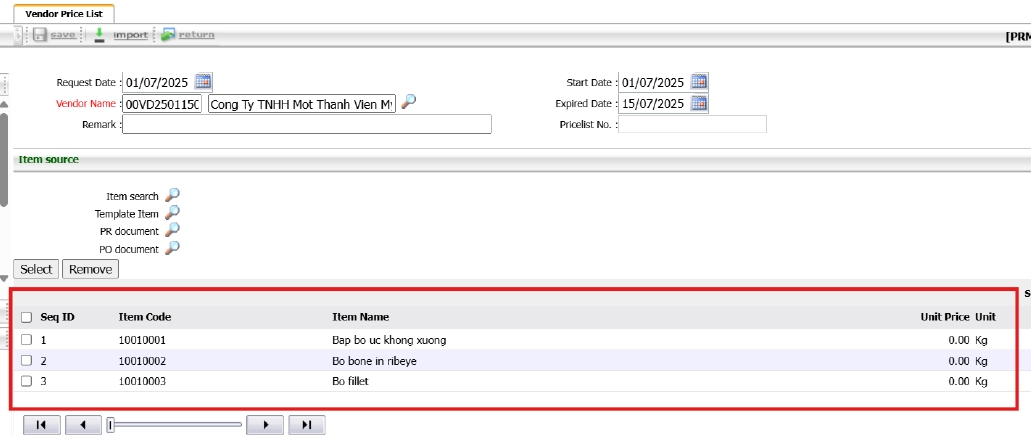Open the Item search lookup
1031x437 pixels.
[172, 196]
